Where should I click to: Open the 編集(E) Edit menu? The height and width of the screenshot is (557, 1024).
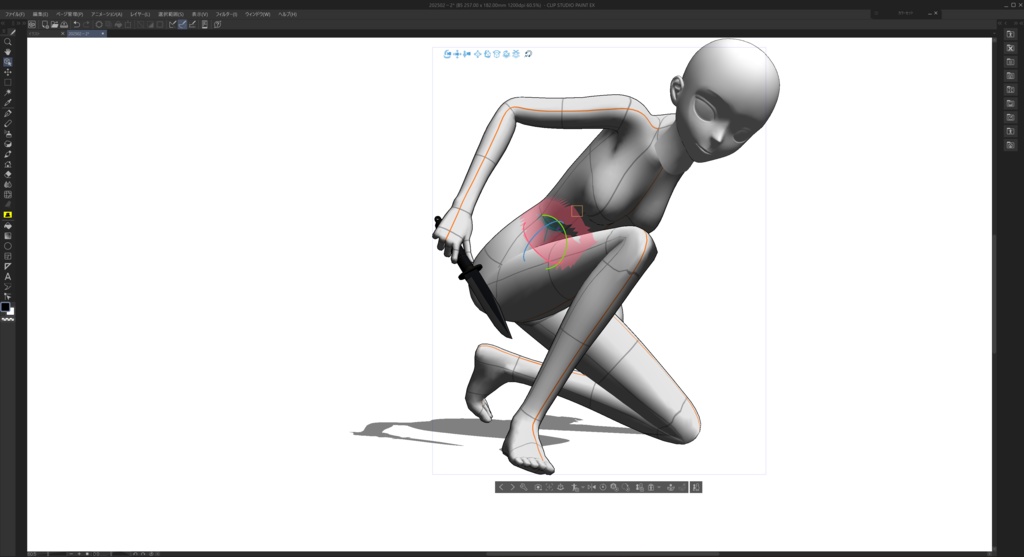(x=40, y=14)
